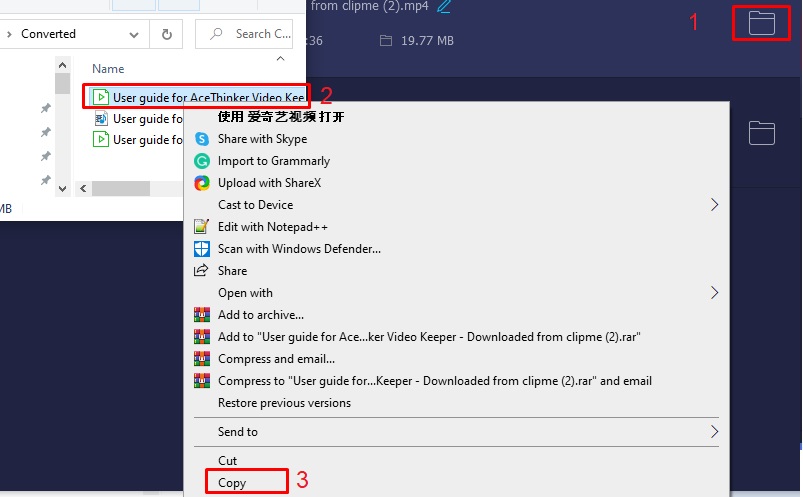Image resolution: width=803 pixels, height=497 pixels.
Task: Click the small folder icon beside 19.77 MB
Action: click(386, 40)
